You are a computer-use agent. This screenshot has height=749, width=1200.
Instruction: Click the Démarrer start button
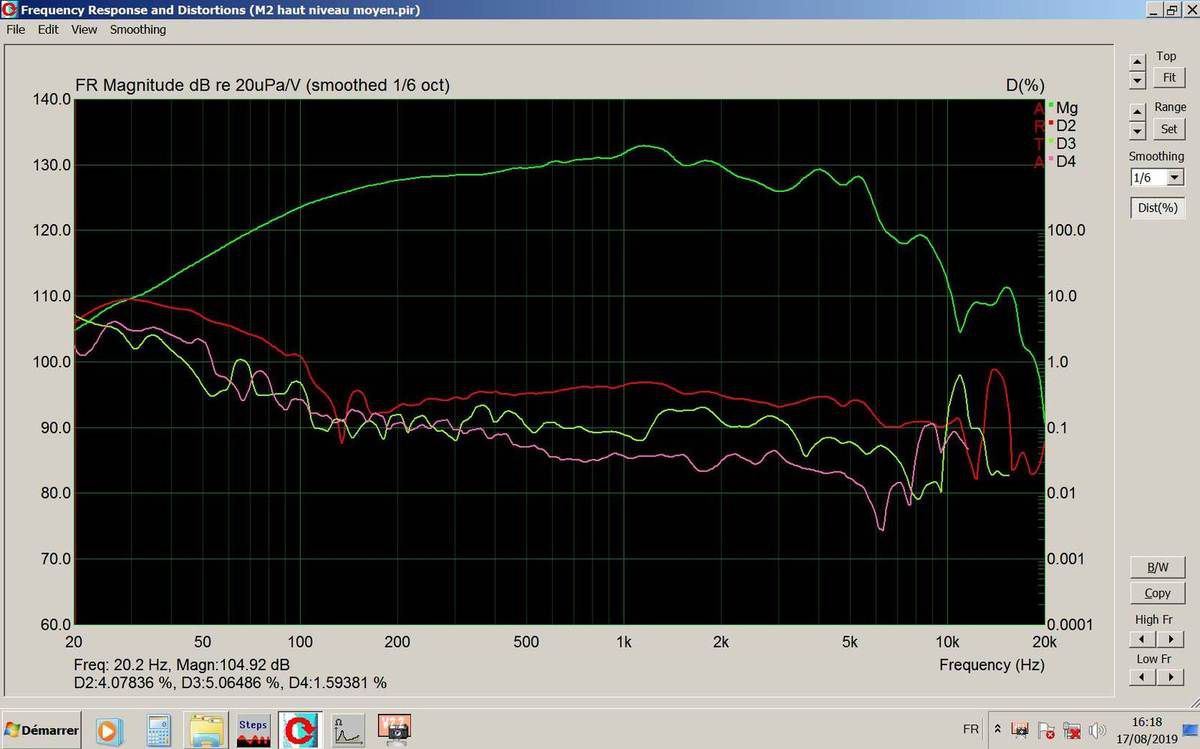coord(41,730)
